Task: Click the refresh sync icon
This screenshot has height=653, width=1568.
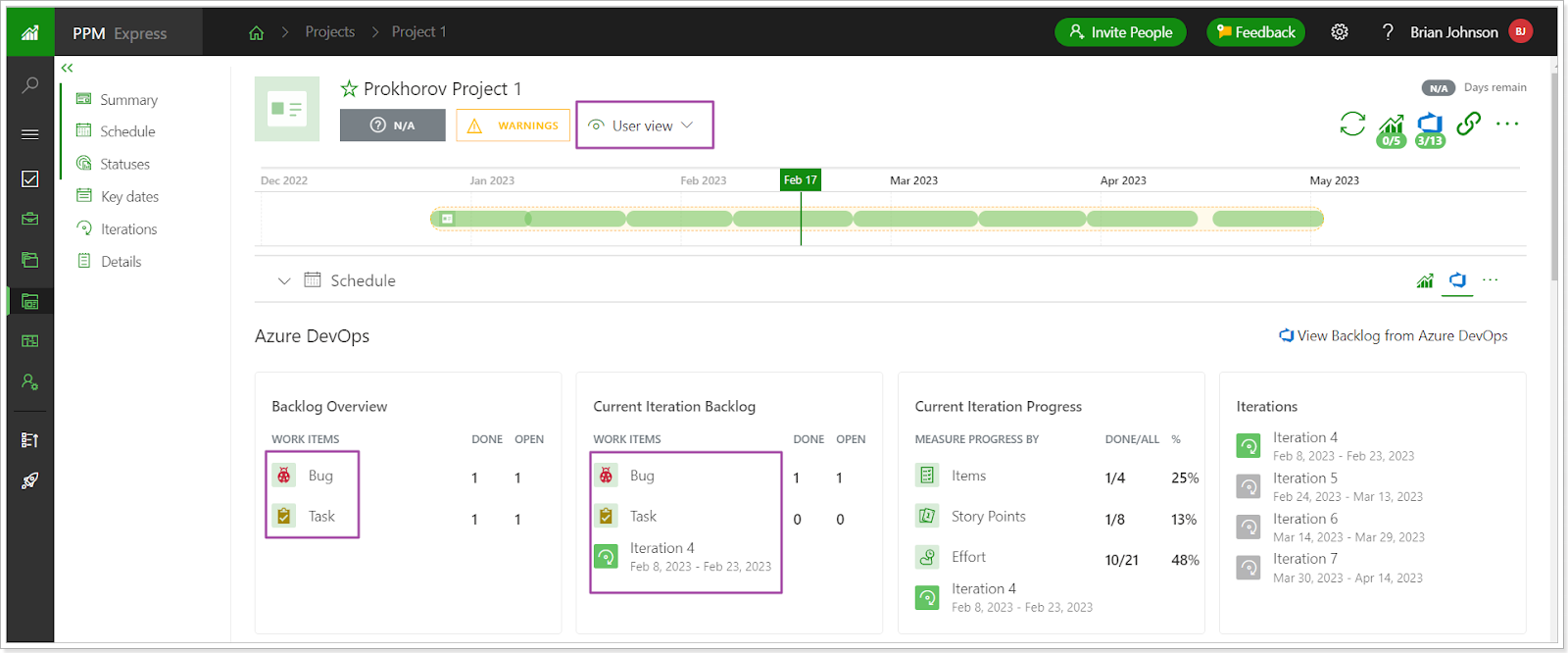Action: [x=1352, y=124]
